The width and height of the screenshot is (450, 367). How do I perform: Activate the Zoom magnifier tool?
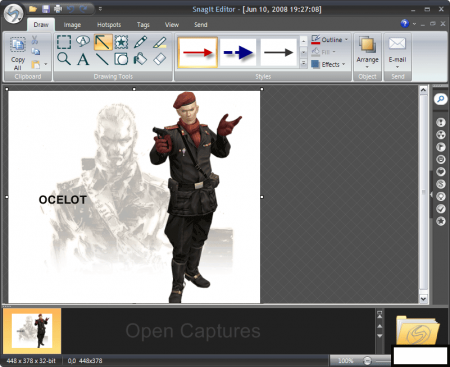pyautogui.click(x=64, y=59)
